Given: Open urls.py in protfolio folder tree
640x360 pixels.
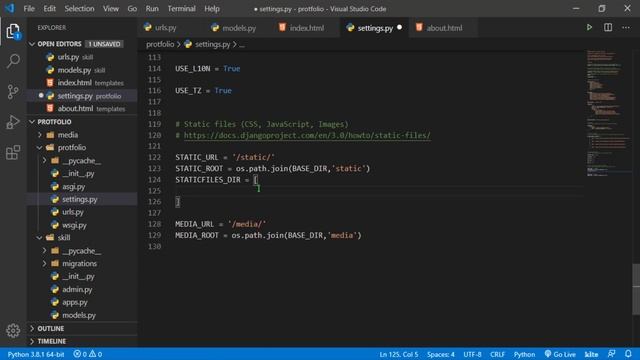Looking at the screenshot, I should 73,212.
